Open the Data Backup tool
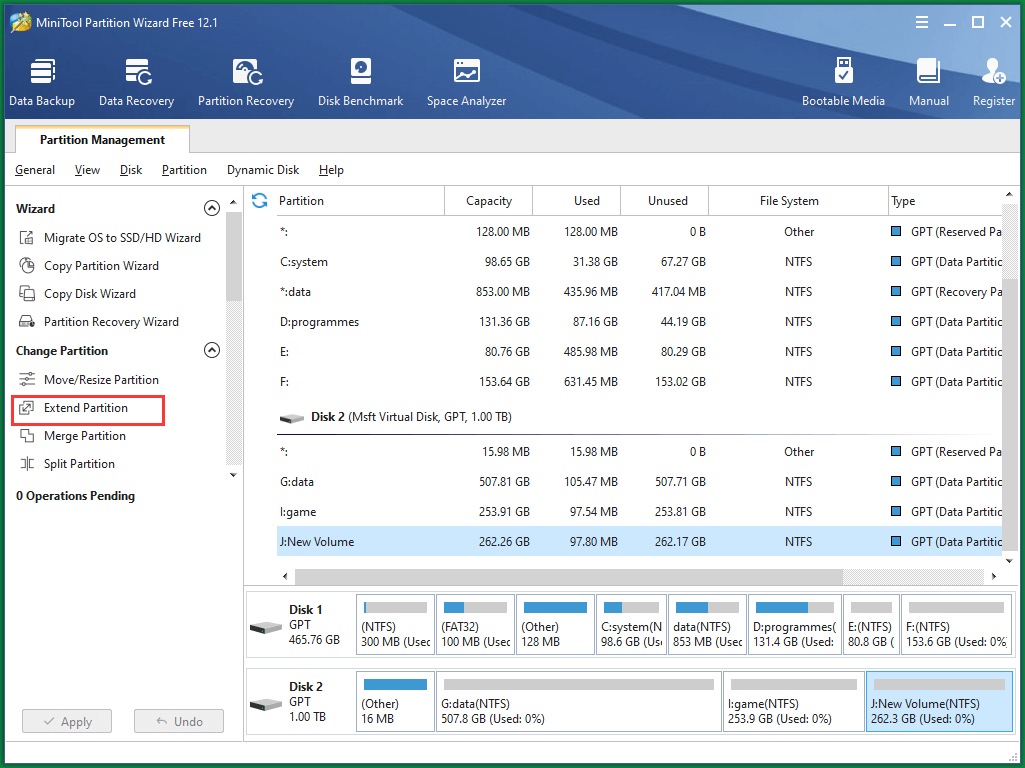 click(42, 83)
